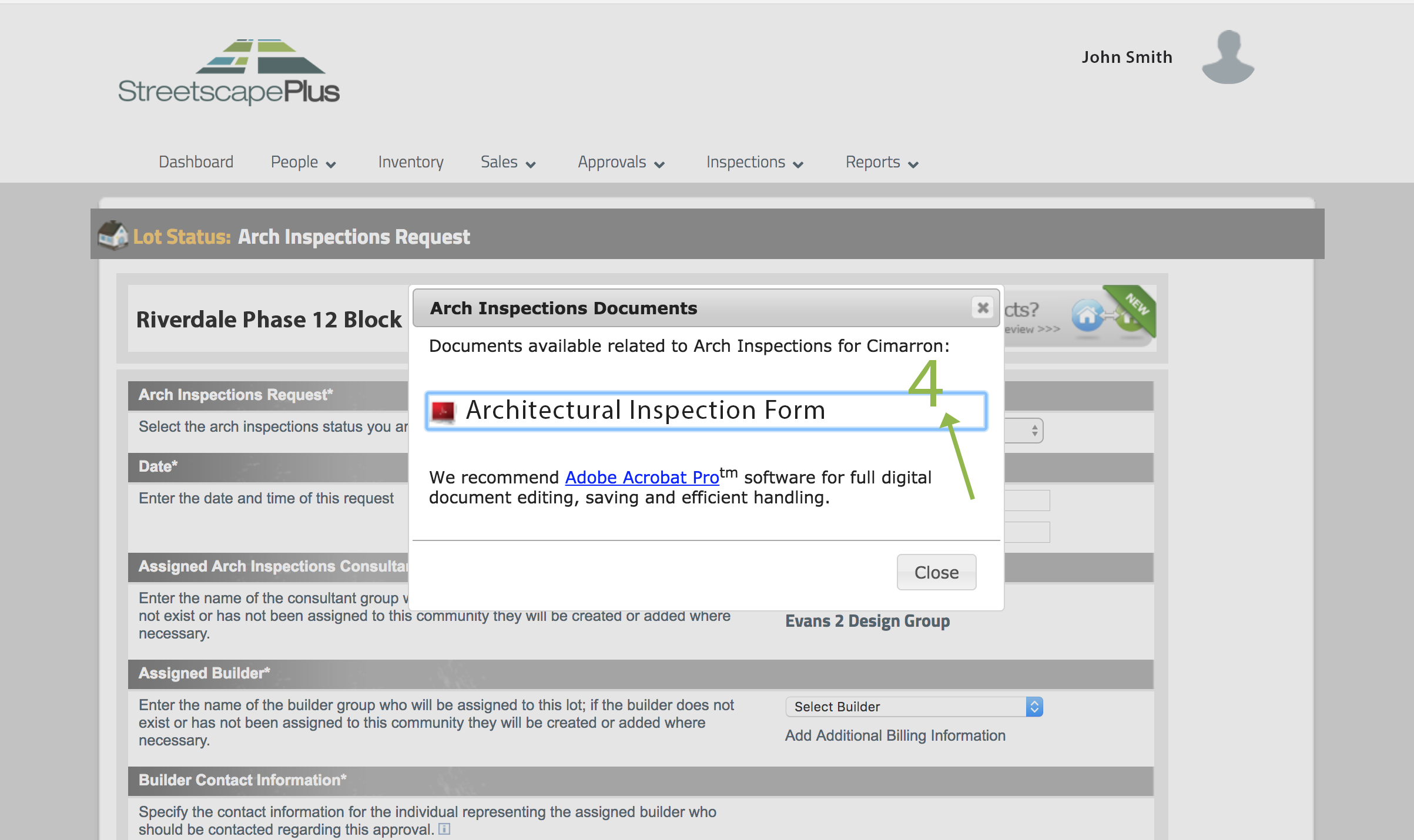Click the blue home icon in NEW banner

pos(1087,315)
